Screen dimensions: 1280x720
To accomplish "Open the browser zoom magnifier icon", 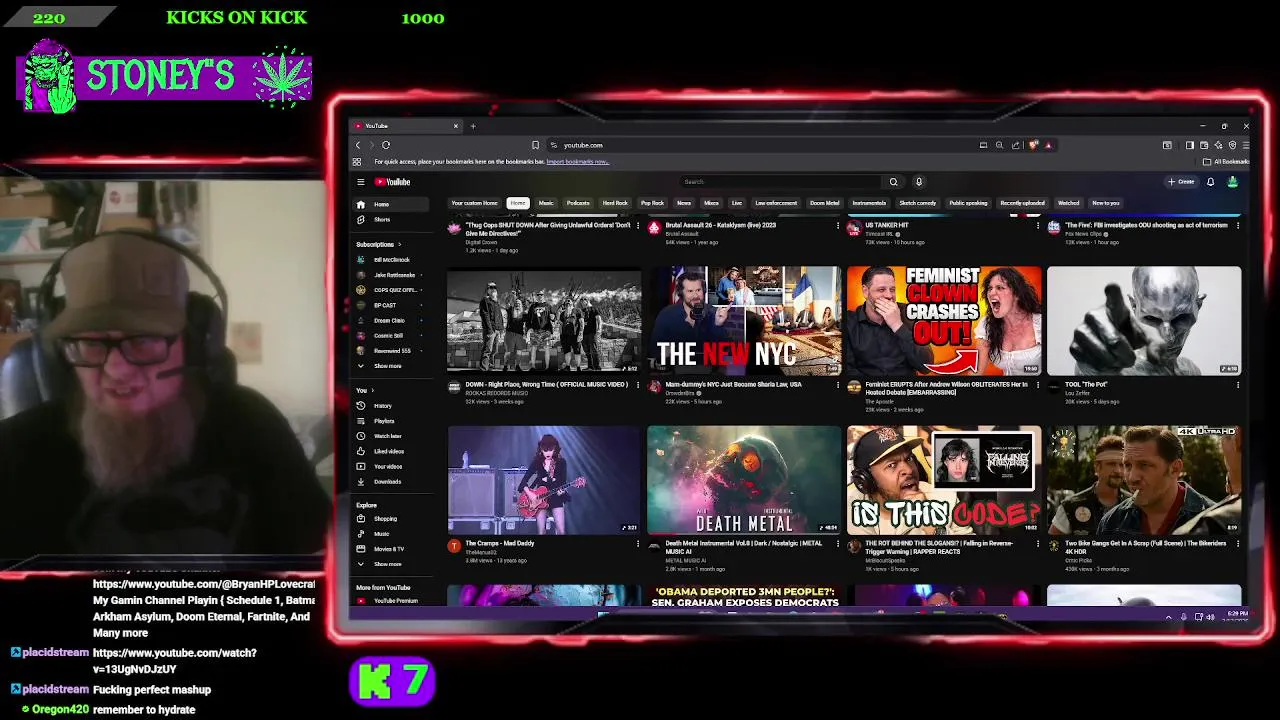I will pyautogui.click(x=999, y=145).
